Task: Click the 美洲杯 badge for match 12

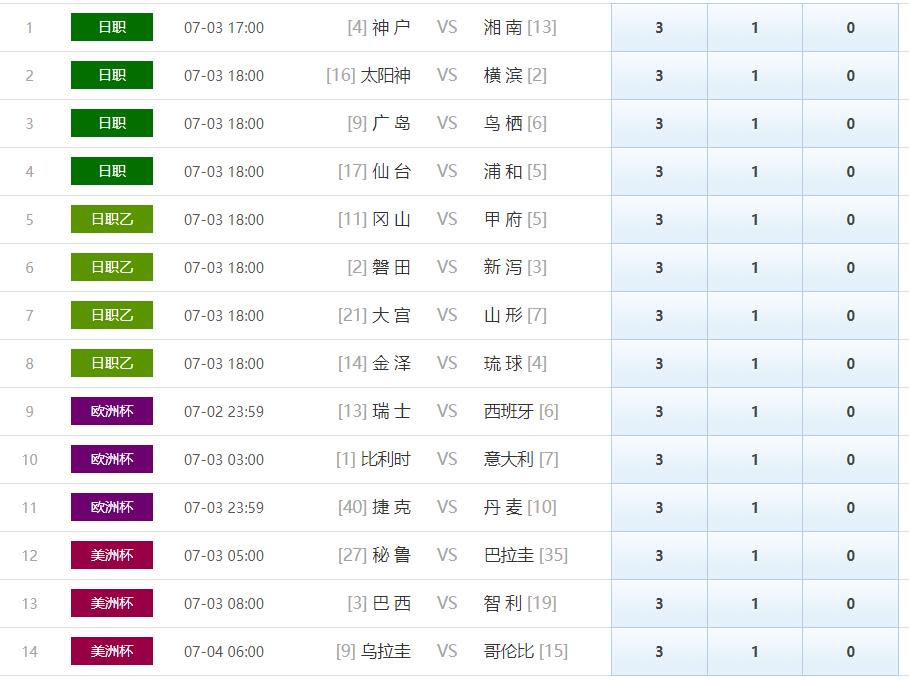Action: pyautogui.click(x=112, y=556)
